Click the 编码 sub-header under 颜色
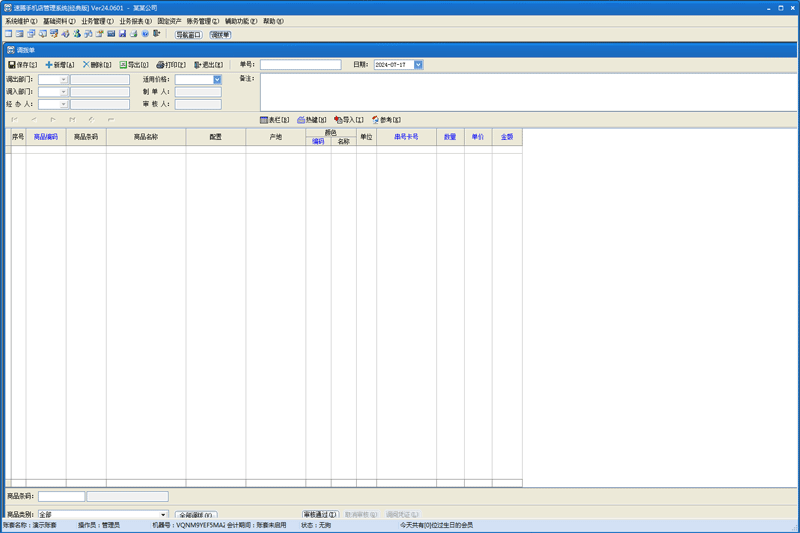 [x=318, y=141]
